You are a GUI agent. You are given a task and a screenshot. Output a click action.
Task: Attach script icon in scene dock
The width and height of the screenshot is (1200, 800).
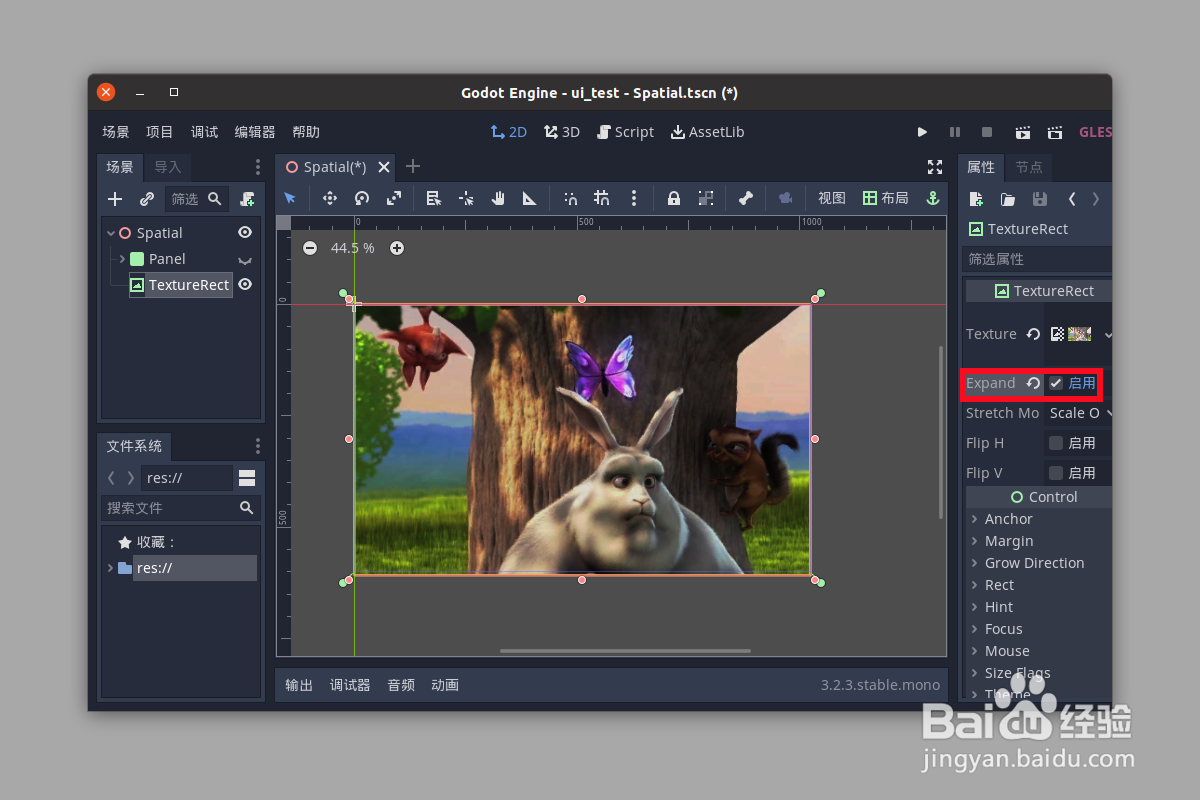pos(247,199)
